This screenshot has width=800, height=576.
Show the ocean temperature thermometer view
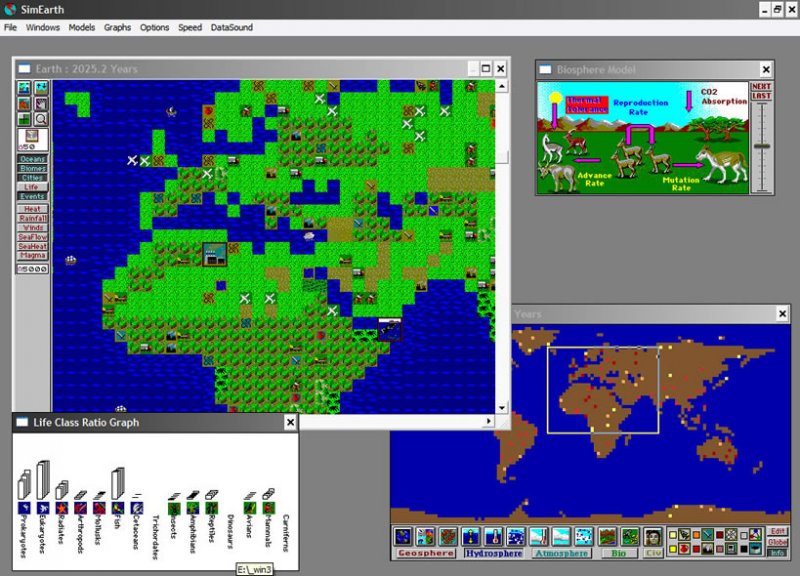[493, 537]
